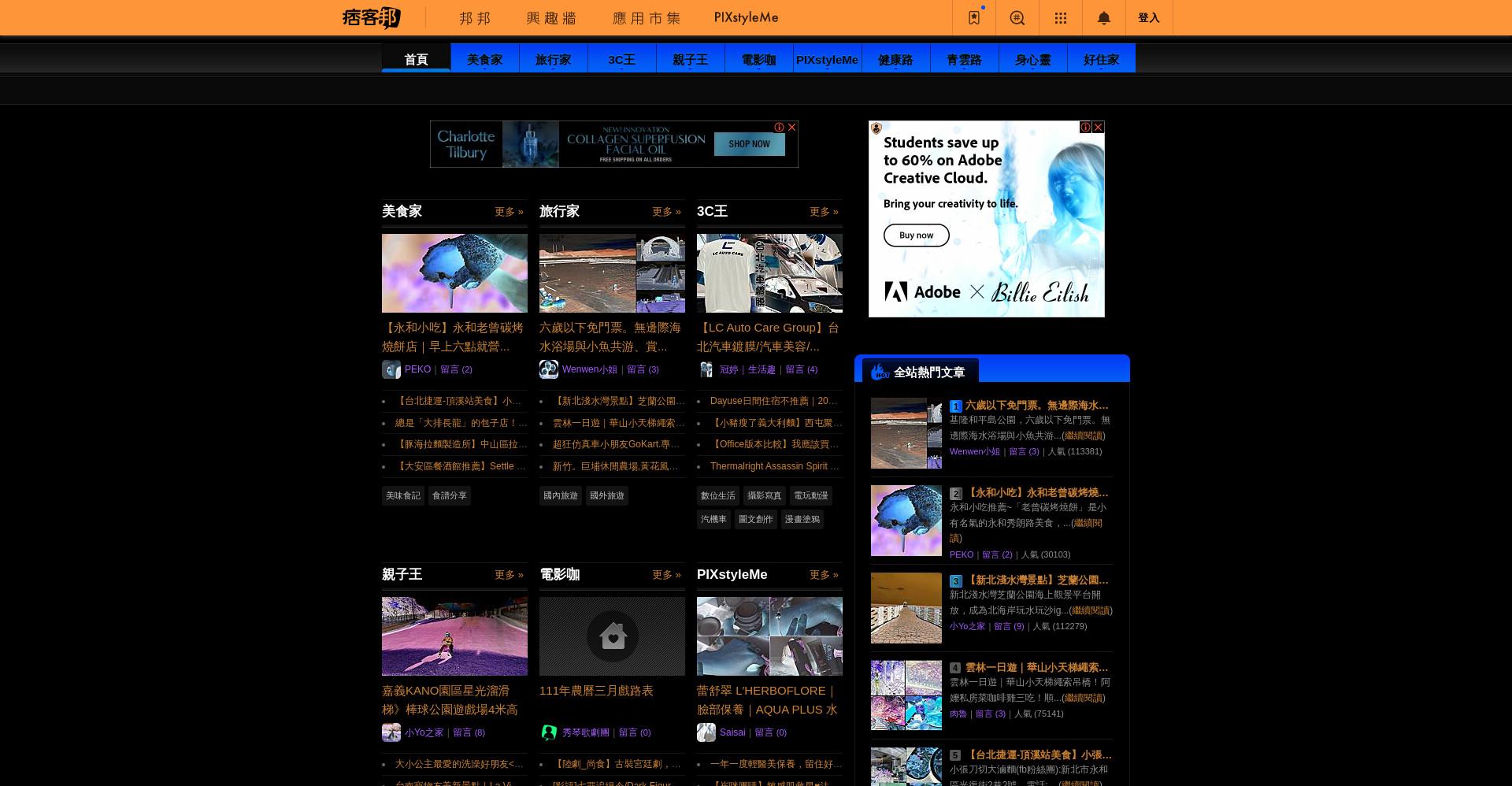Viewport: 1512px width, 786px height.
Task: Open PEKO author avatar icon
Action: click(x=391, y=369)
